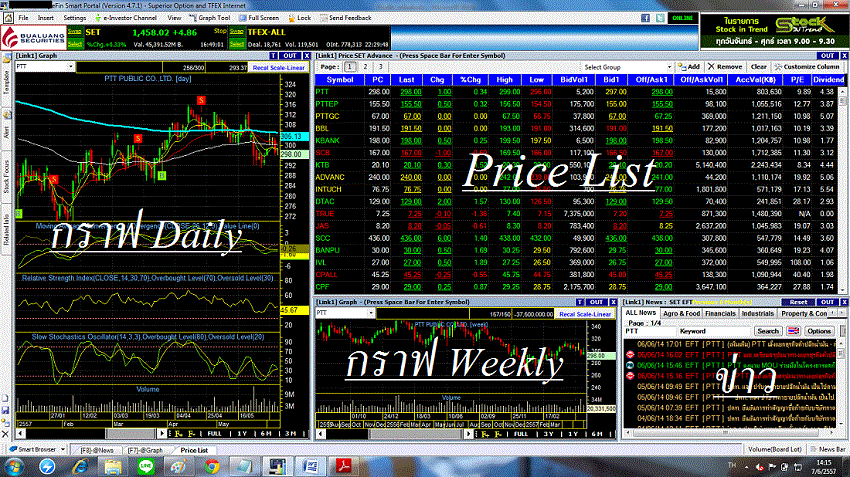Set the weekly graph range to 3Y
The image size is (850, 477).
549,434
